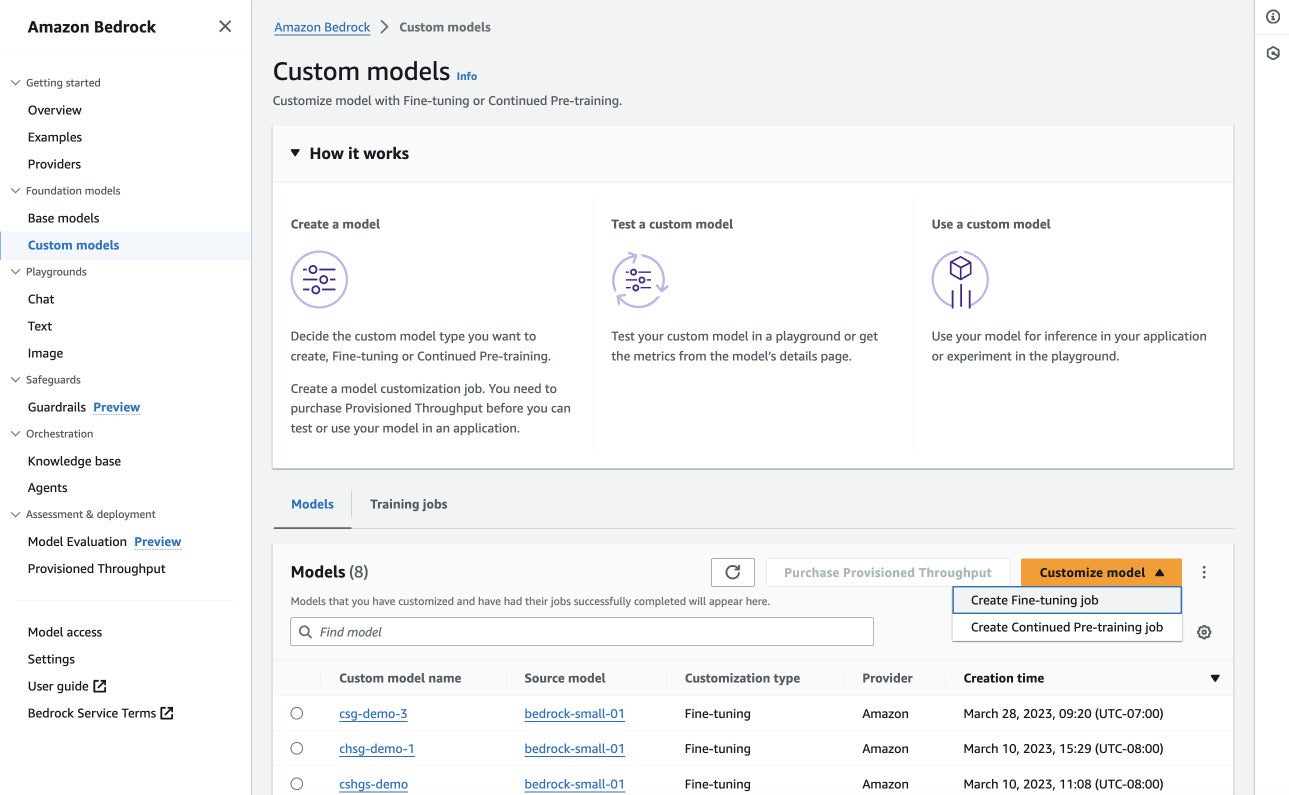Go to Base models
This screenshot has width=1289, height=795.
[64, 218]
